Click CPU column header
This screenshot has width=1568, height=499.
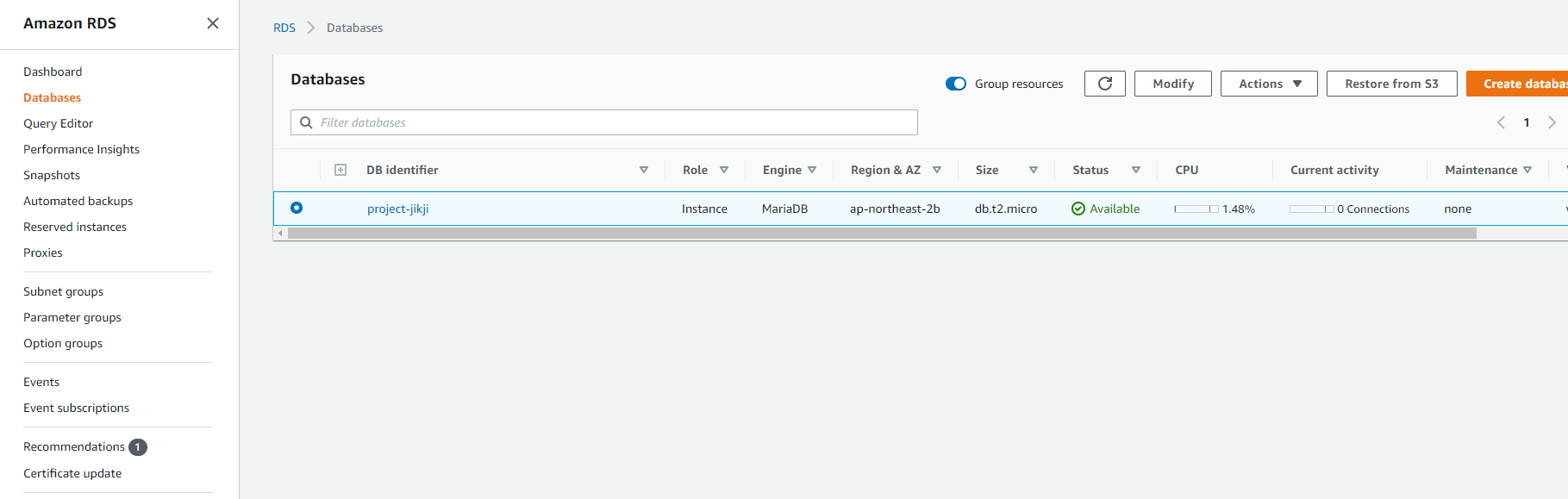coord(1187,170)
